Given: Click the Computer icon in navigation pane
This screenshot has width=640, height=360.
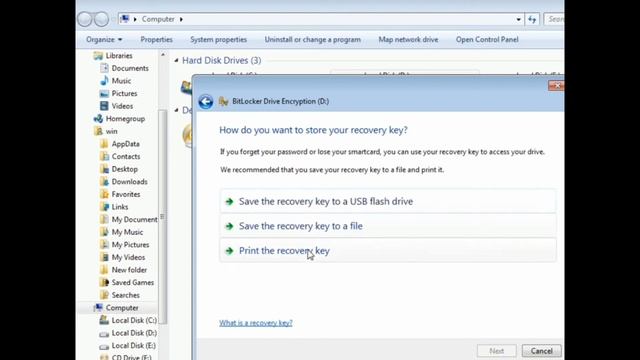Looking at the screenshot, I should pos(98,308).
